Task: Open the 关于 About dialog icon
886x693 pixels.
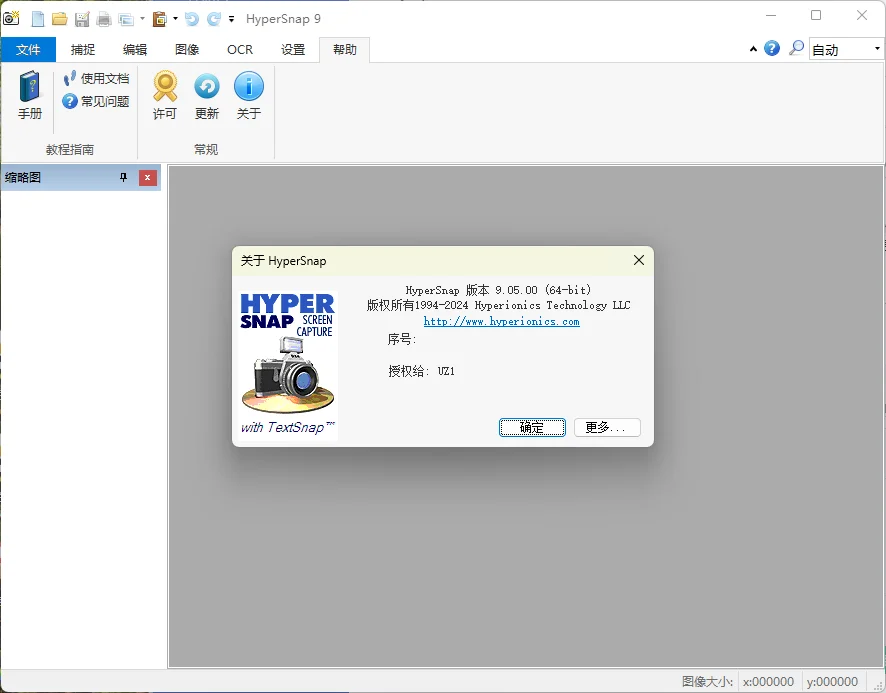Action: [x=249, y=96]
